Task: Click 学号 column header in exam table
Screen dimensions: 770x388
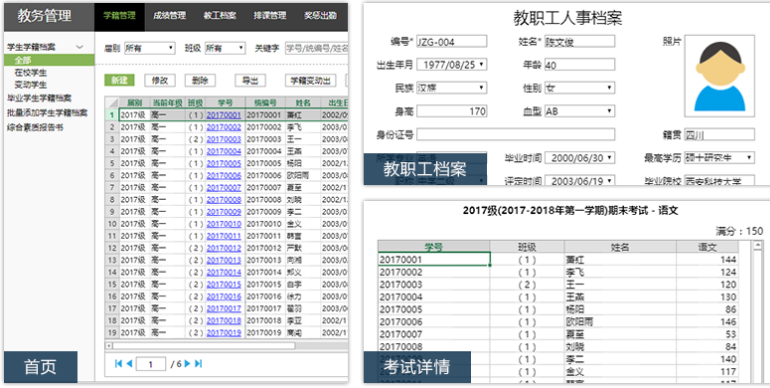Action: [x=434, y=247]
